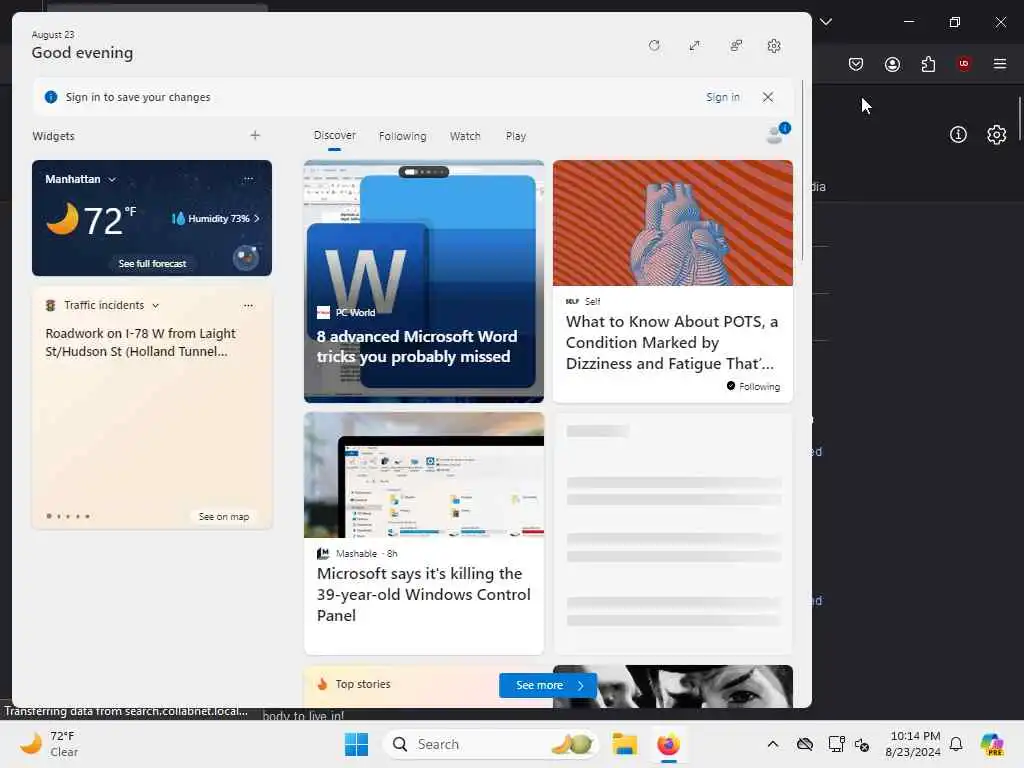Open Firefox account icon
Screen dimensions: 1024x768
point(892,63)
